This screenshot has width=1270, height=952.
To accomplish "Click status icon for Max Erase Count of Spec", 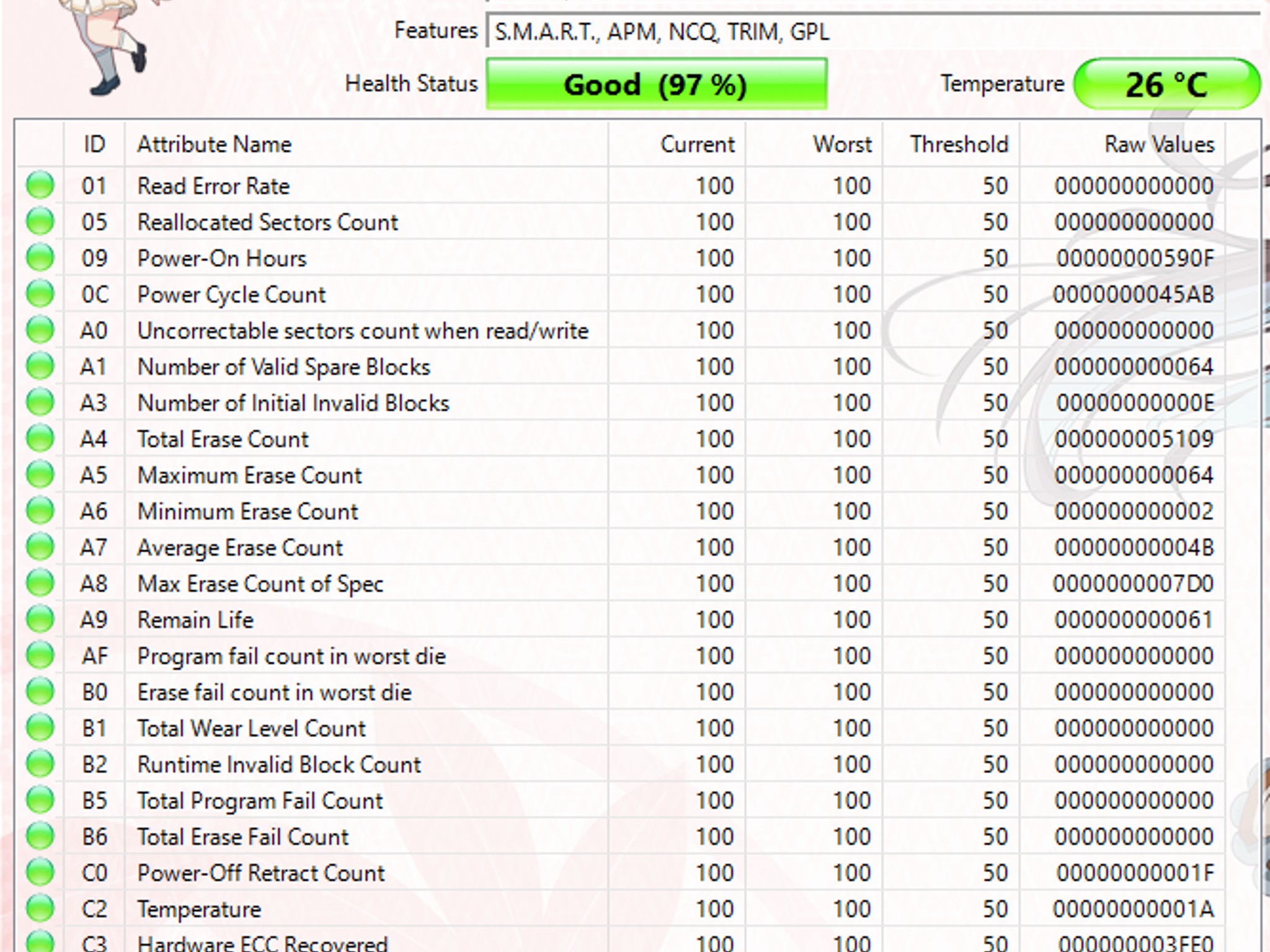I will (x=40, y=583).
